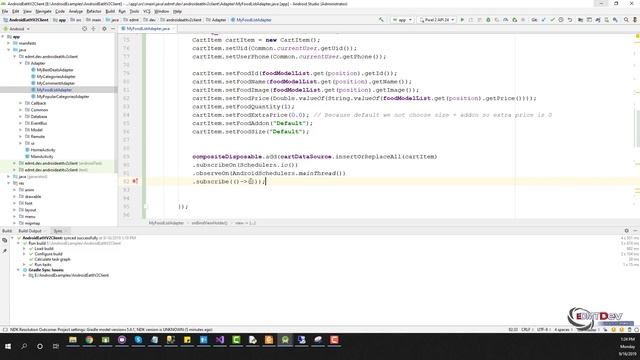
Task: Open the Pixel 2 API 24 device dropdown
Action: [437, 20]
